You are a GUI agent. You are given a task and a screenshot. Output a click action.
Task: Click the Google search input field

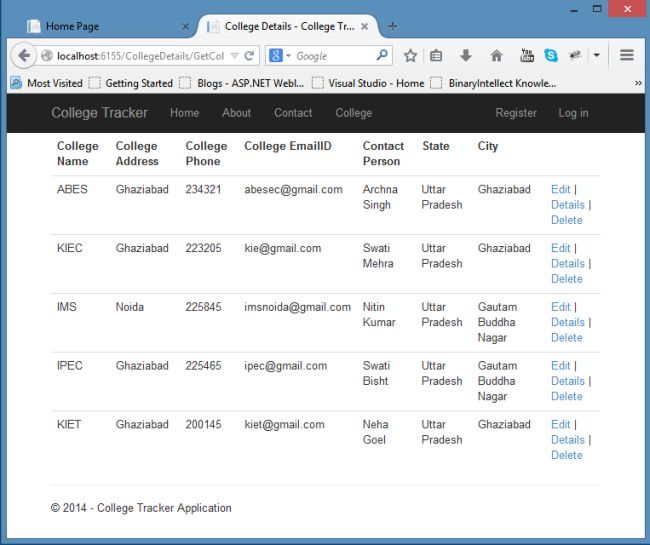click(333, 56)
